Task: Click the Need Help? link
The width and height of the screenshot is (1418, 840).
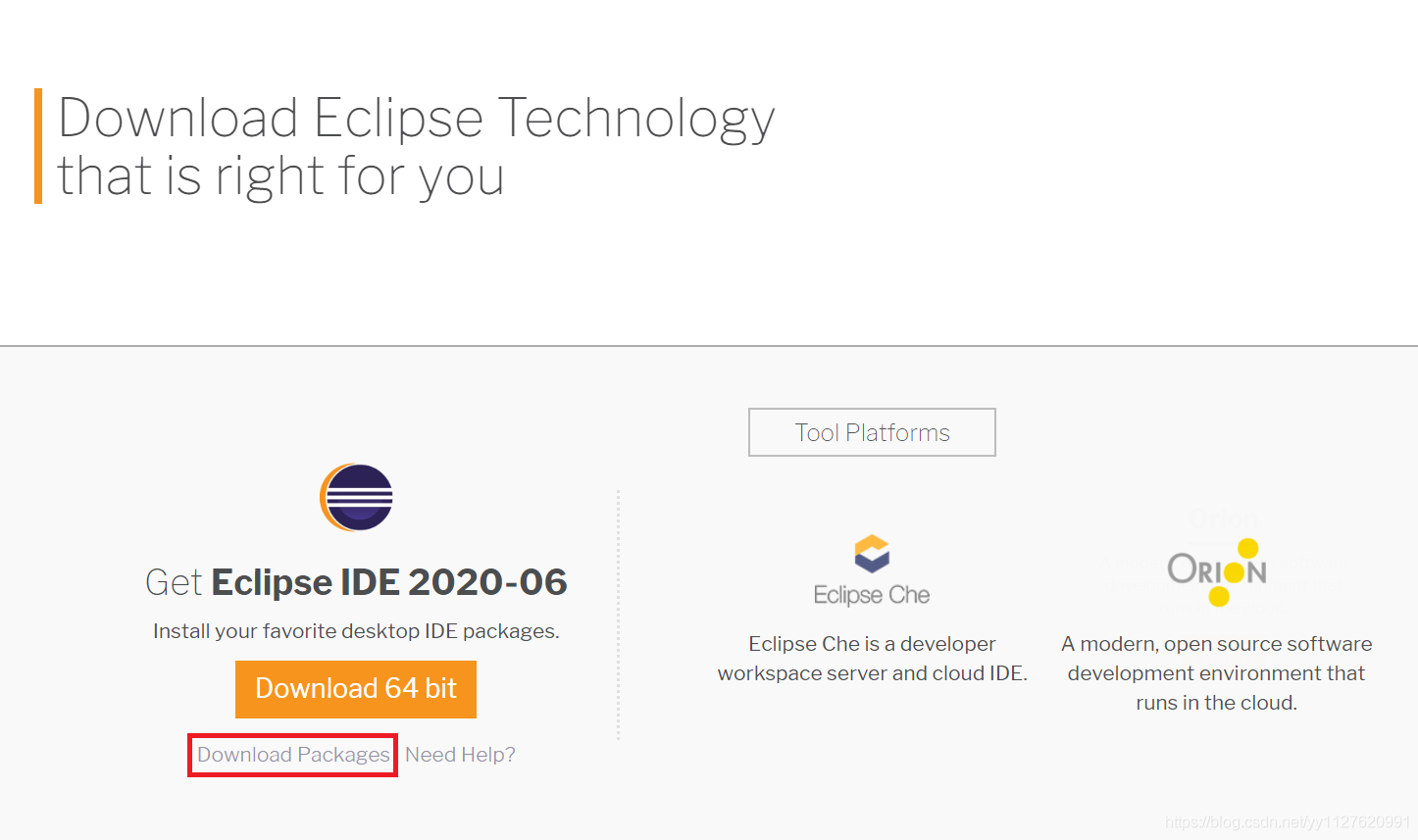Action: coord(460,755)
